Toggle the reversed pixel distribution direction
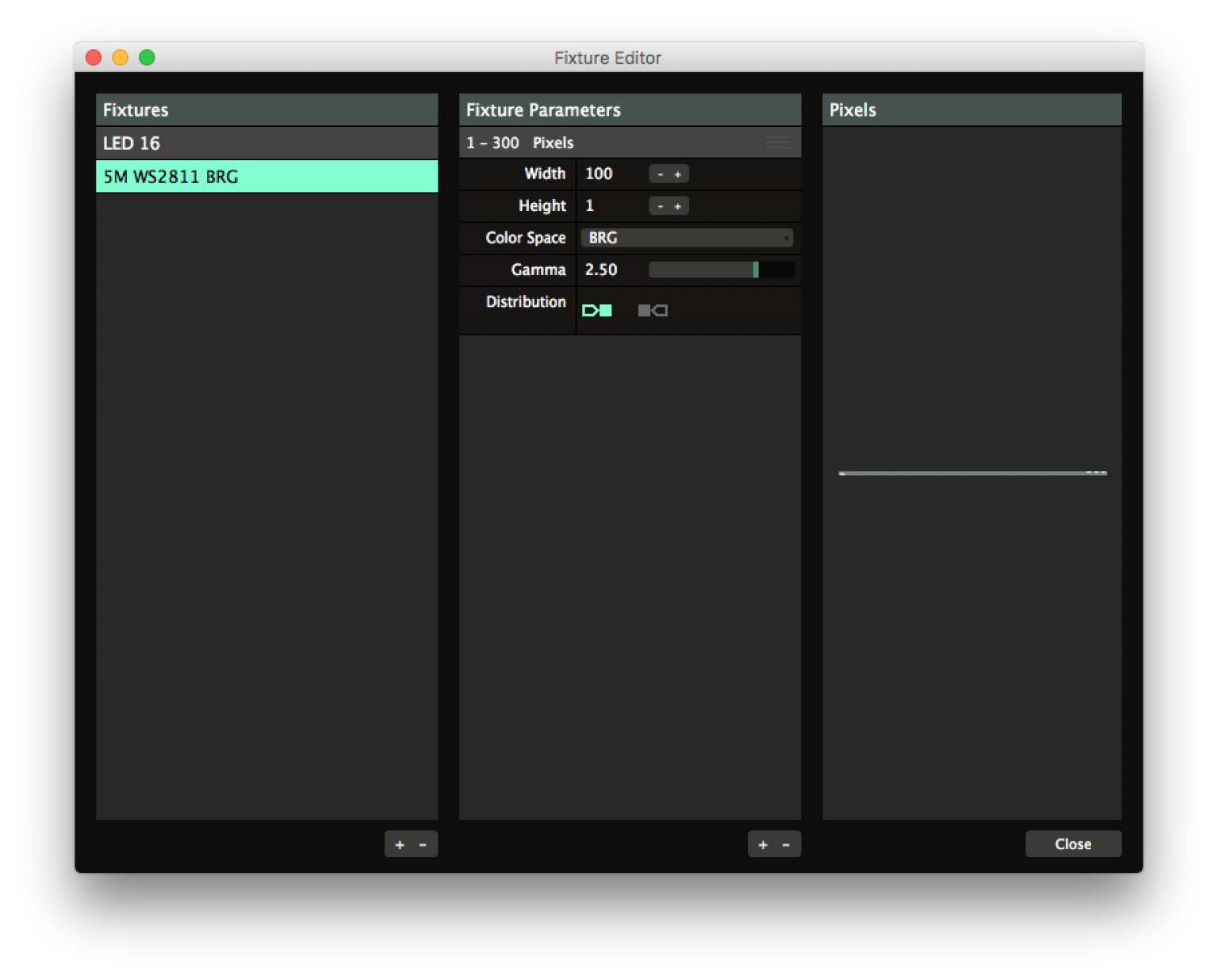Image resolution: width=1218 pixels, height=980 pixels. coord(651,310)
